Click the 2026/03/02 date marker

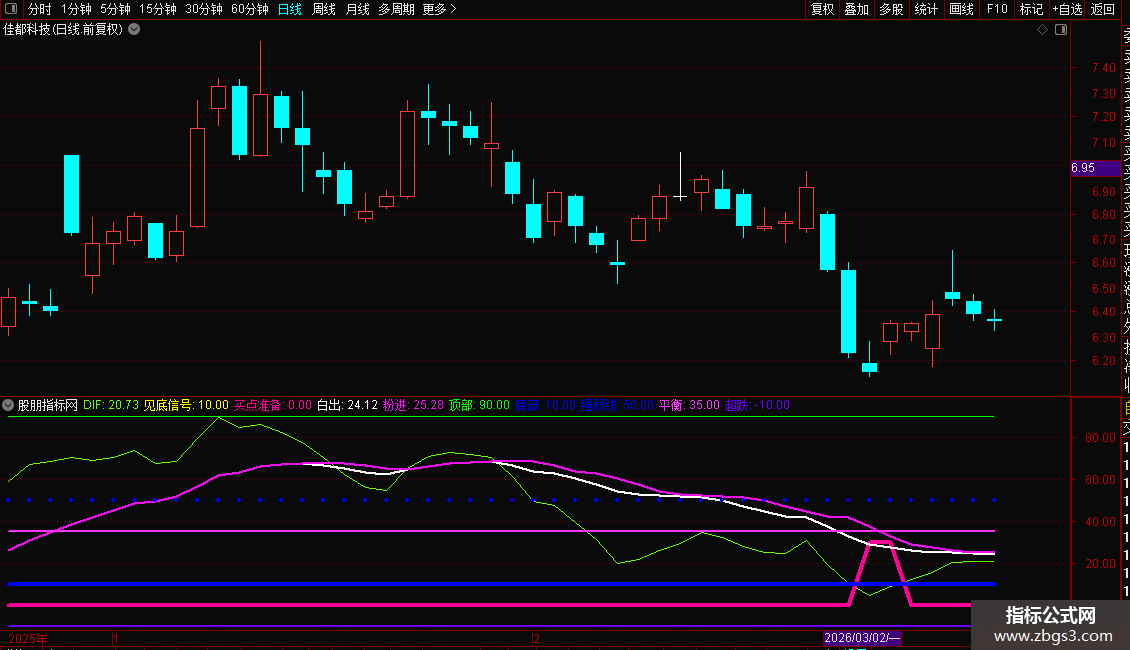862,638
